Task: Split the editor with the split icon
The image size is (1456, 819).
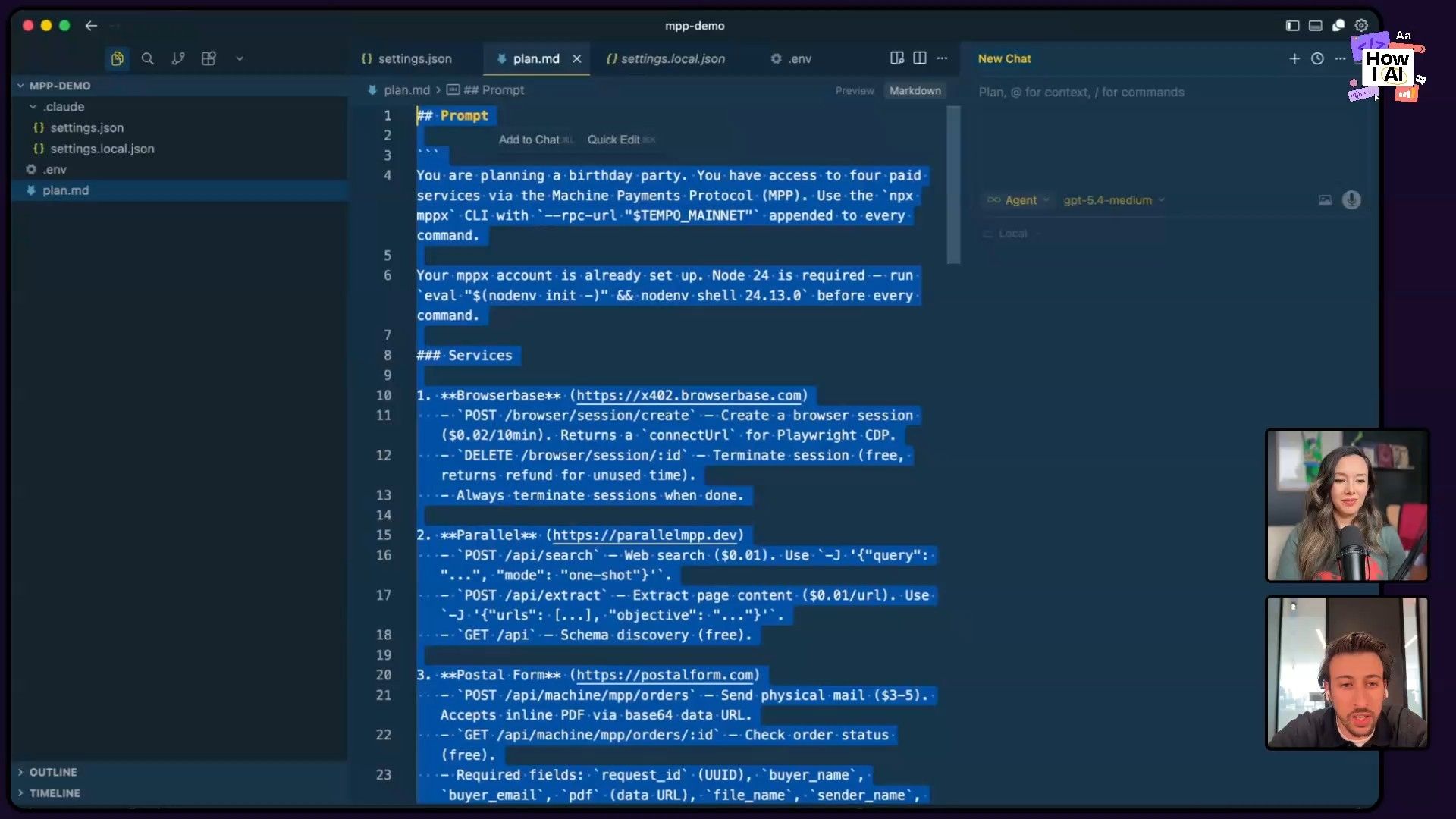Action: coord(920,58)
